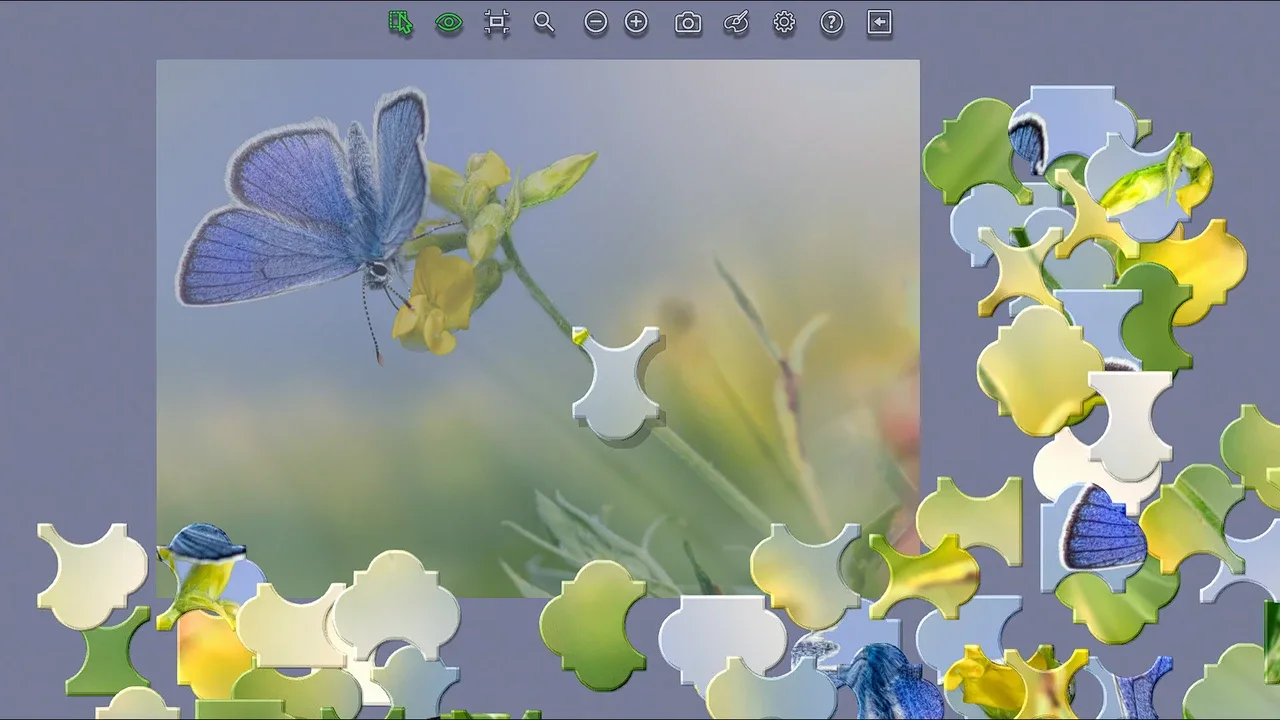
Task: Open settings with the gear icon
Action: pyautogui.click(x=784, y=23)
